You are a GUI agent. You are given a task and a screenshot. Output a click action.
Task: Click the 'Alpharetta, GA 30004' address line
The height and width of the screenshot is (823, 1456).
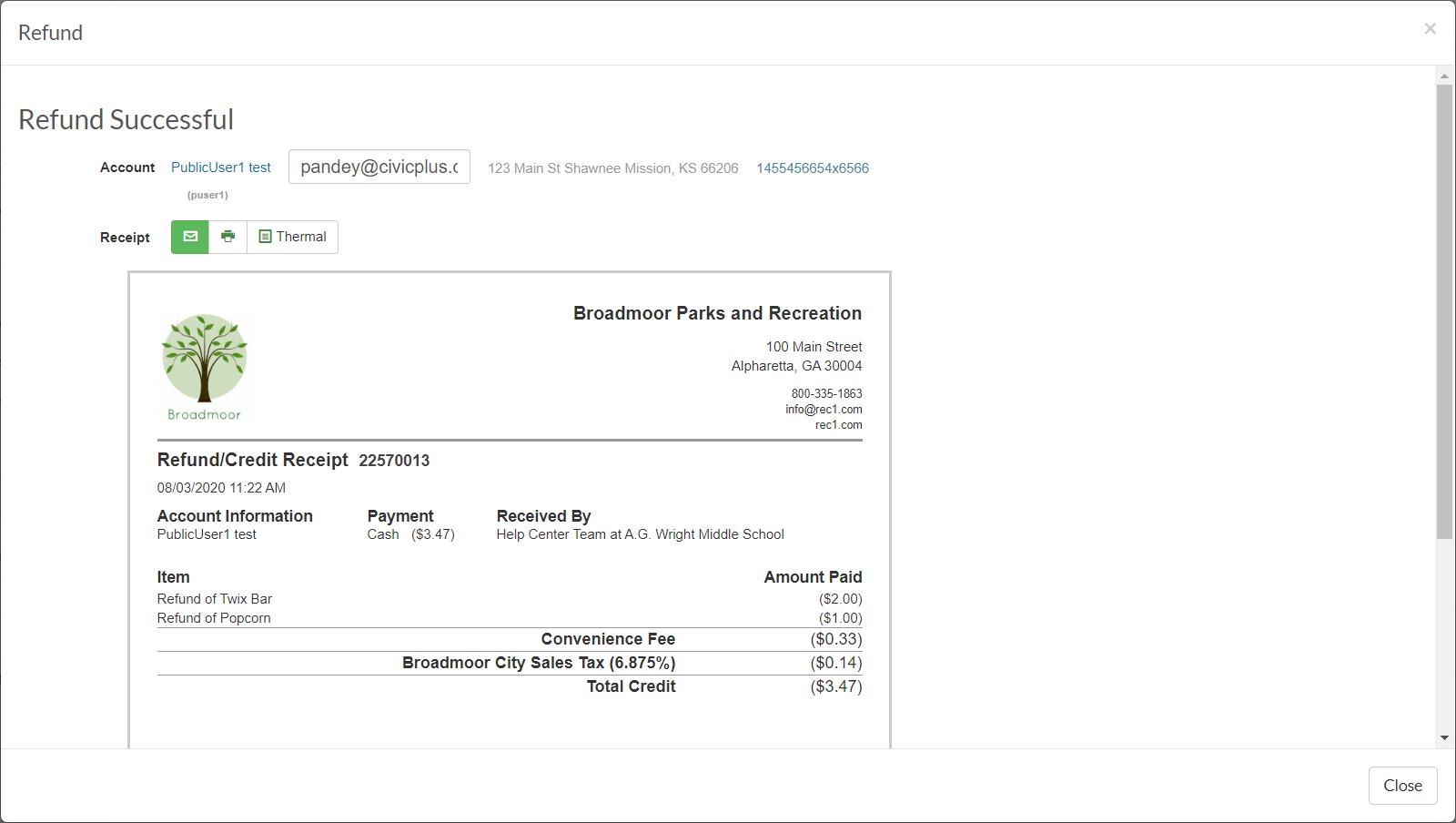(x=796, y=366)
